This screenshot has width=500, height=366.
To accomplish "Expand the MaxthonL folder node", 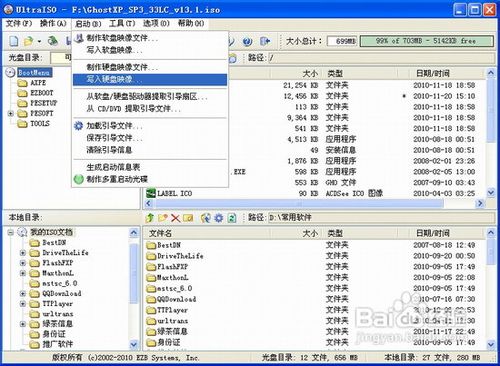I will click(x=23, y=273).
